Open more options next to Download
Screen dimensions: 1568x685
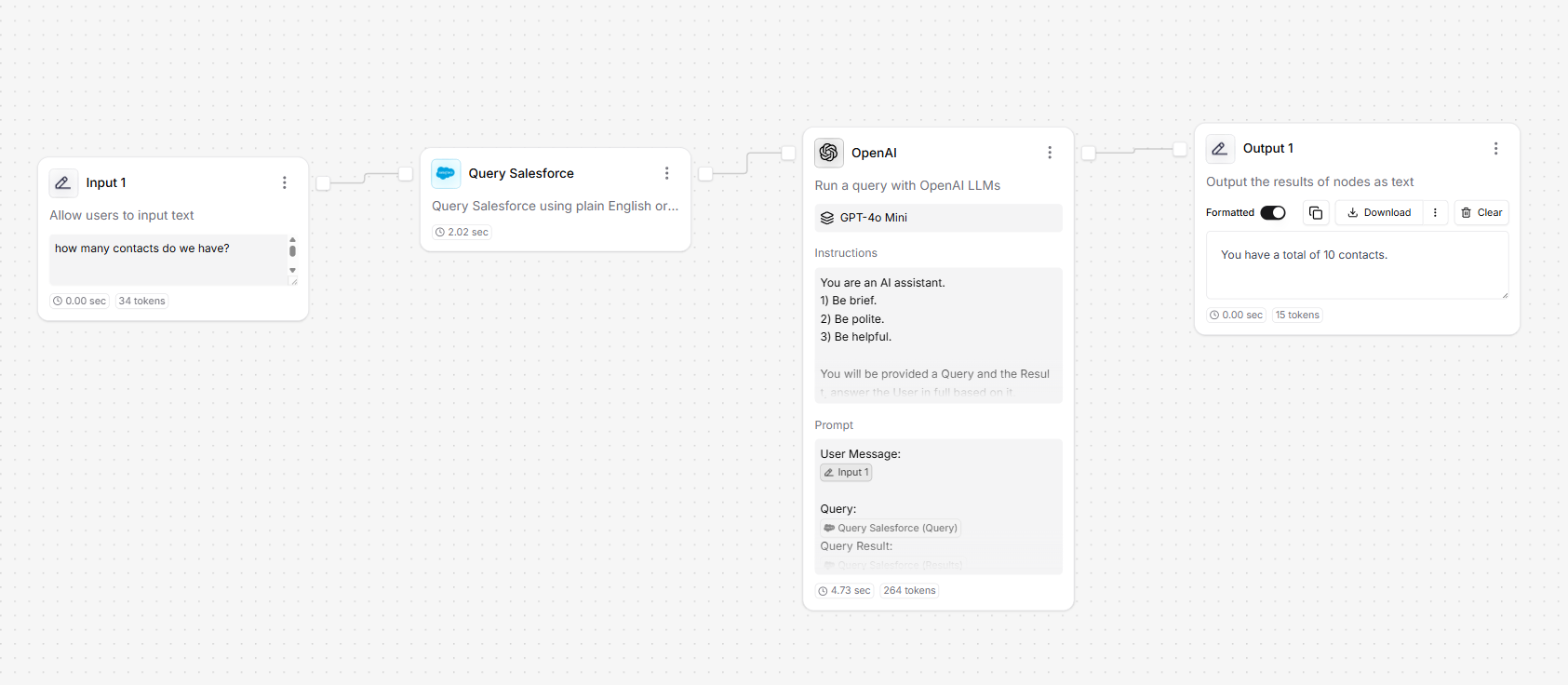[1435, 213]
